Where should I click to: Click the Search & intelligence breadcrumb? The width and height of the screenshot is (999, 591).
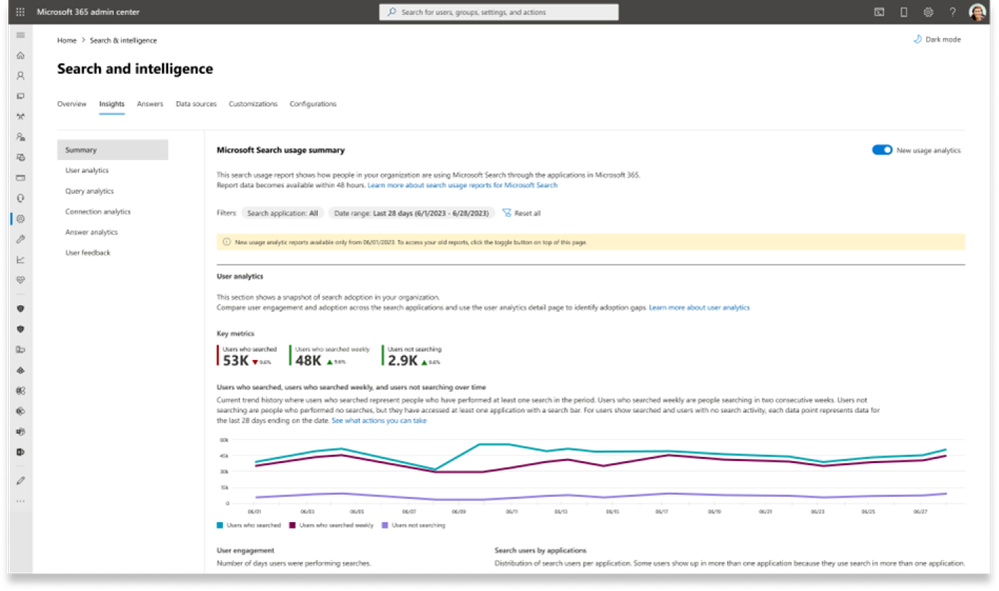click(x=123, y=40)
